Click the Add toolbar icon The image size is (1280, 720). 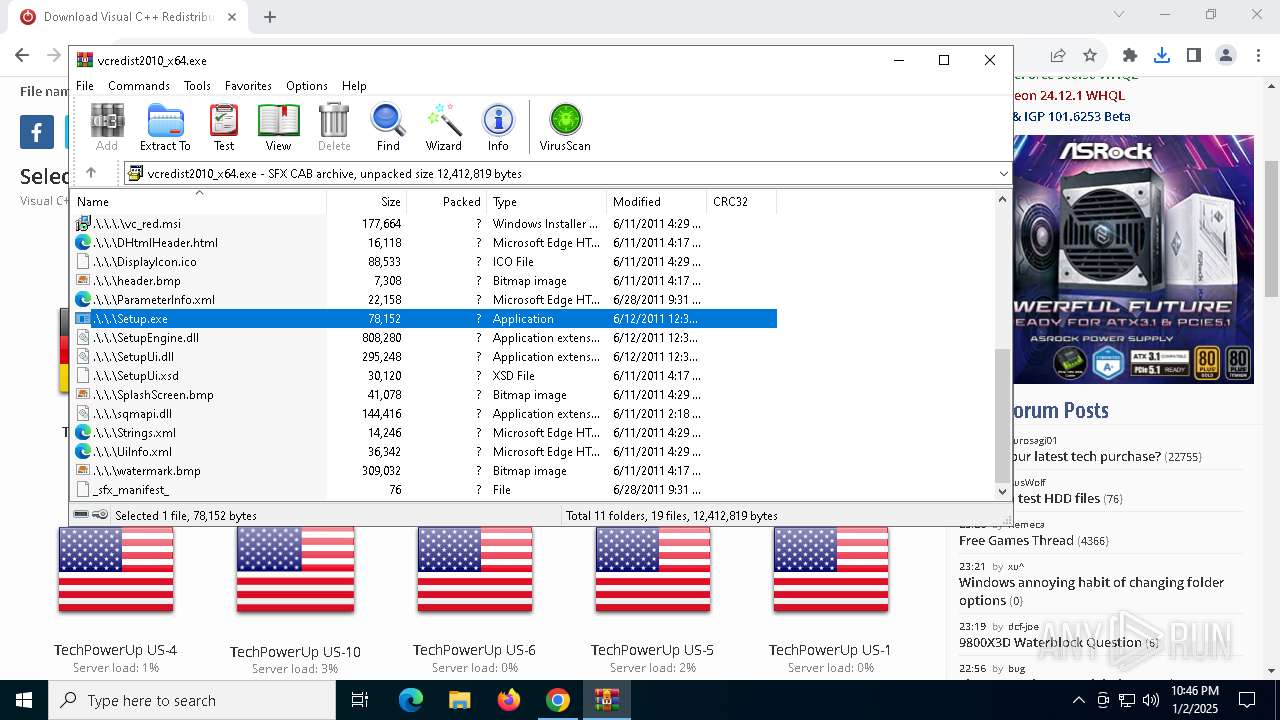(107, 127)
